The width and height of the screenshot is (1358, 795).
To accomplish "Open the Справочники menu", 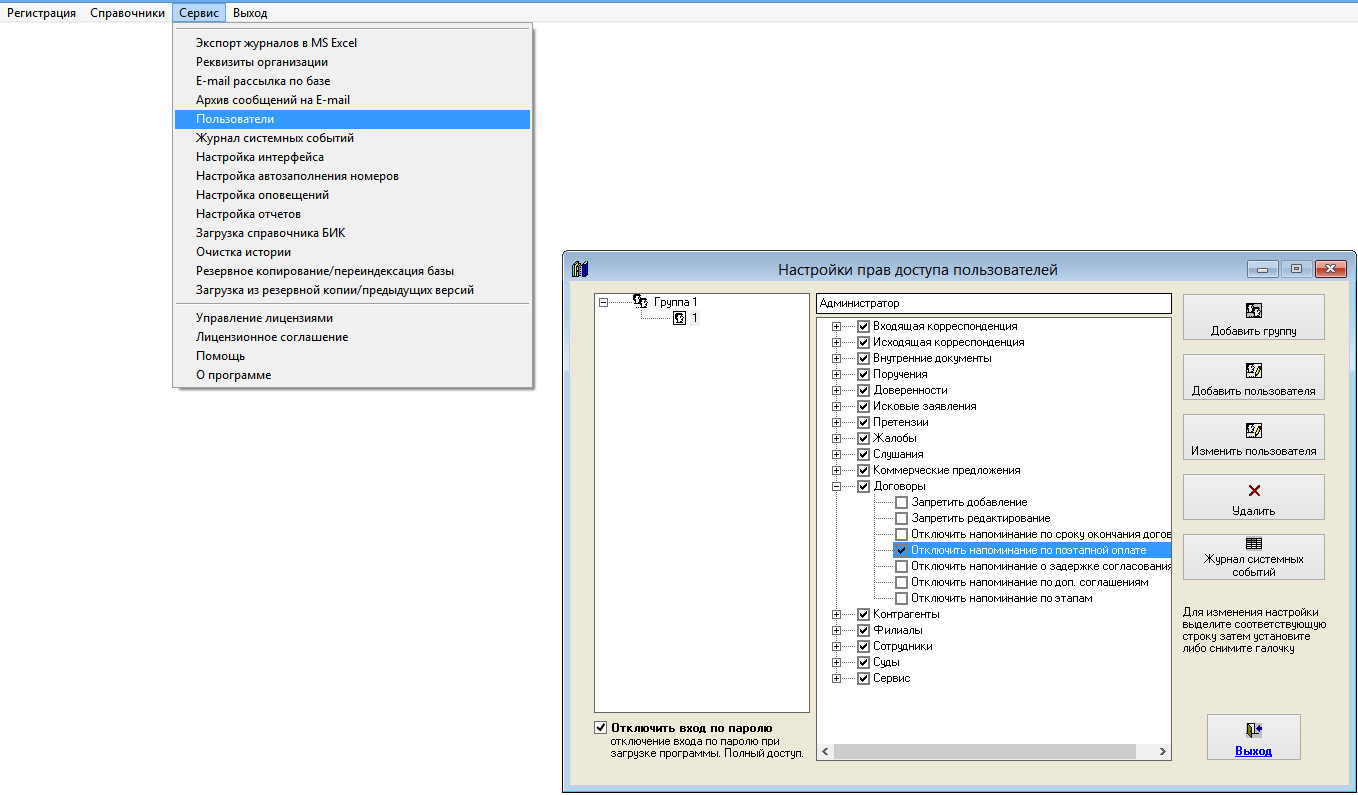I will (127, 13).
